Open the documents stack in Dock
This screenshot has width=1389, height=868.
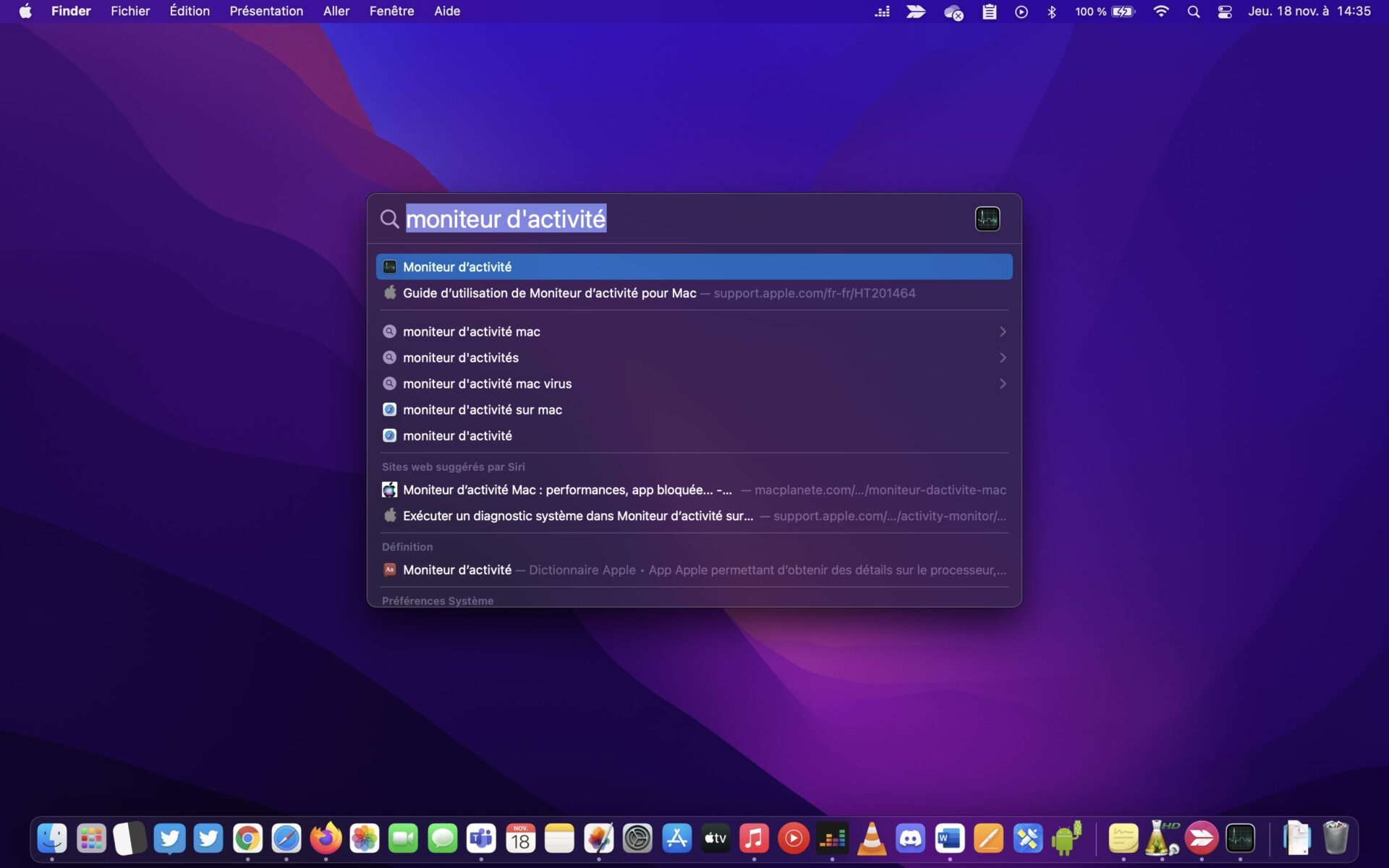(x=1296, y=838)
